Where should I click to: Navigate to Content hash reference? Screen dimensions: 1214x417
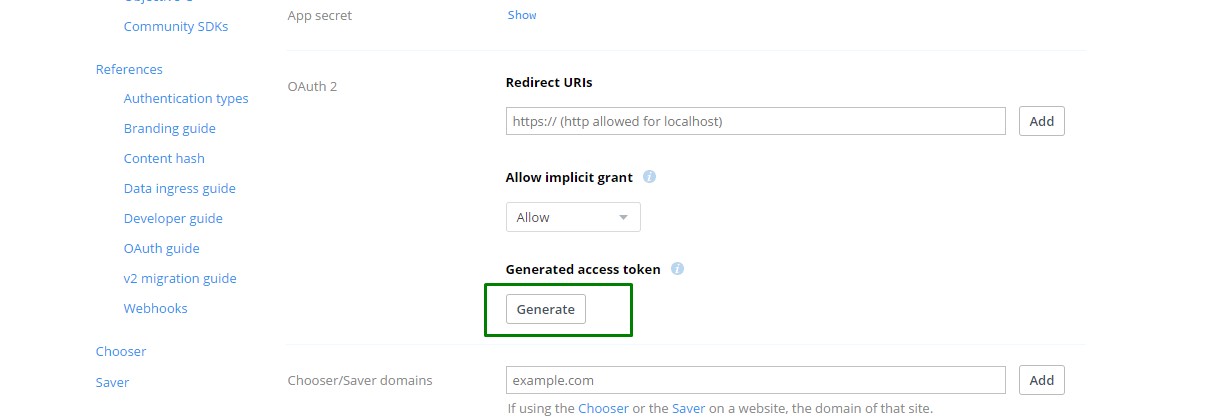click(x=164, y=158)
